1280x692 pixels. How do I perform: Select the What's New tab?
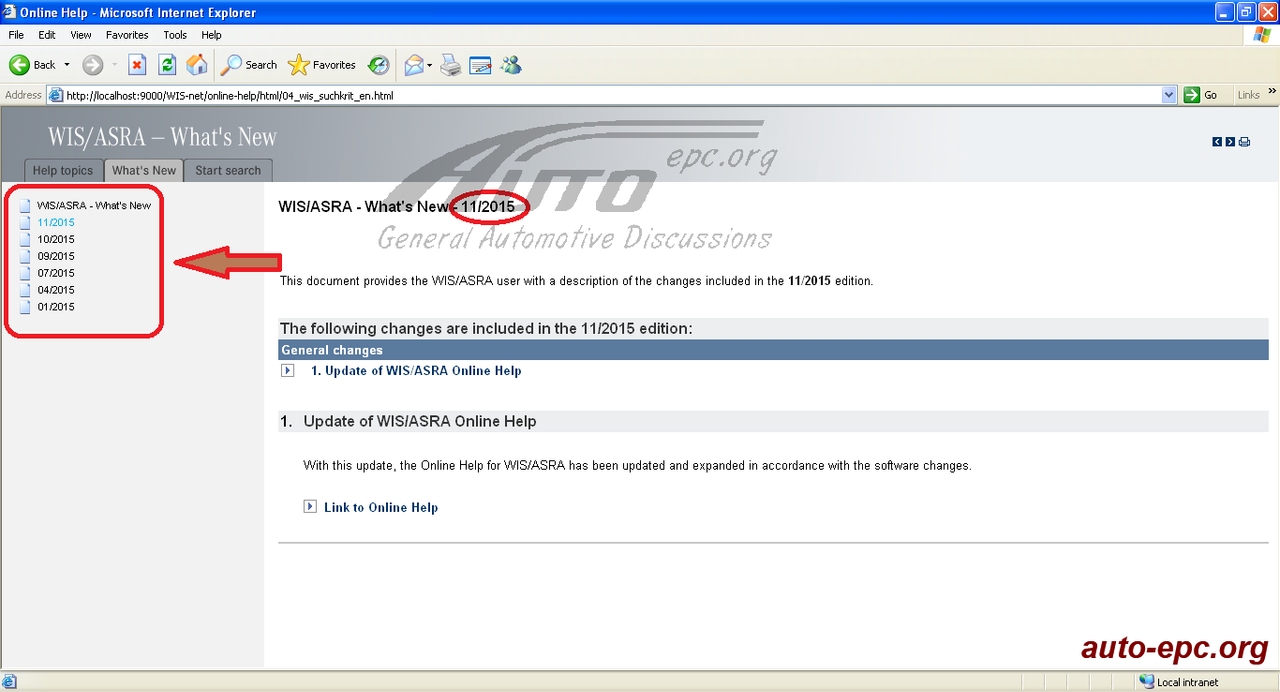click(144, 170)
